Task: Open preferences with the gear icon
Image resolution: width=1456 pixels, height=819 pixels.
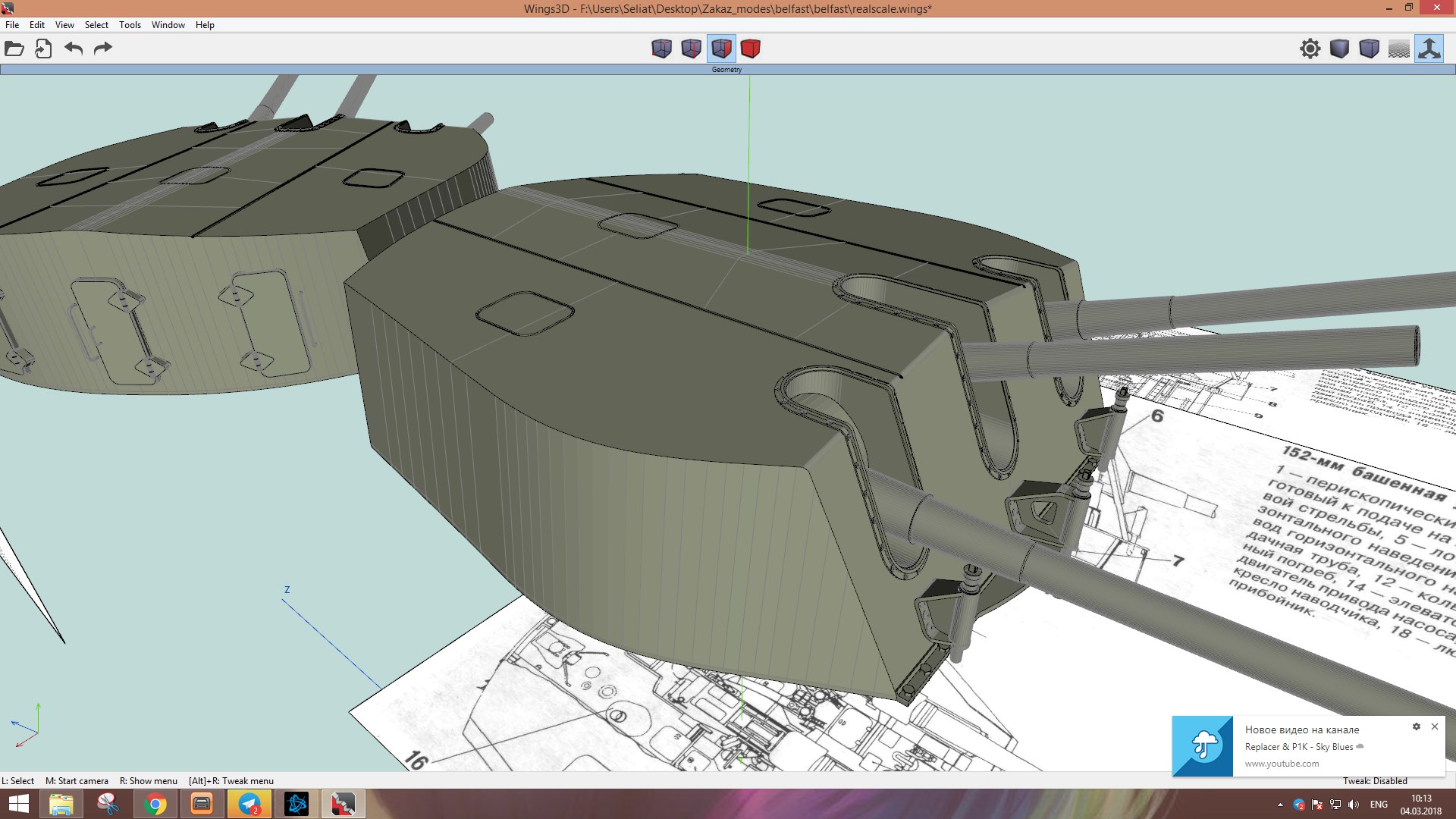Action: [1310, 49]
